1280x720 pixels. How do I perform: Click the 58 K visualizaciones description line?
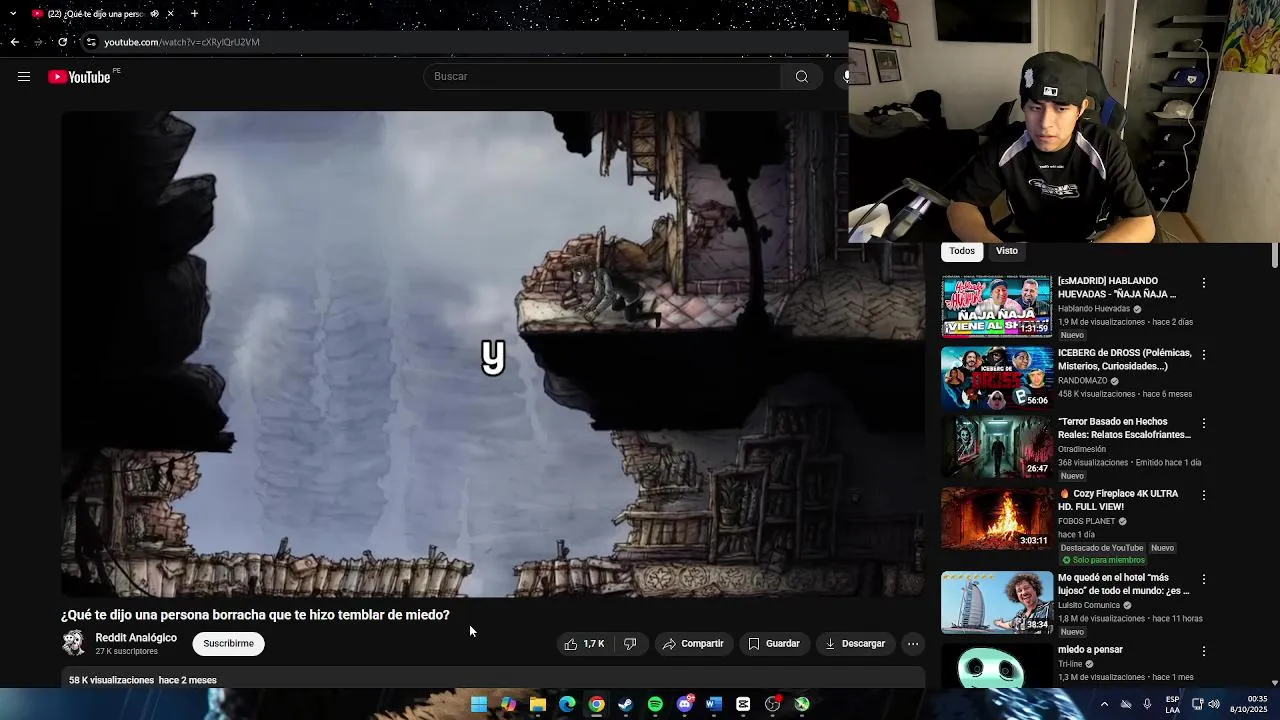143,680
